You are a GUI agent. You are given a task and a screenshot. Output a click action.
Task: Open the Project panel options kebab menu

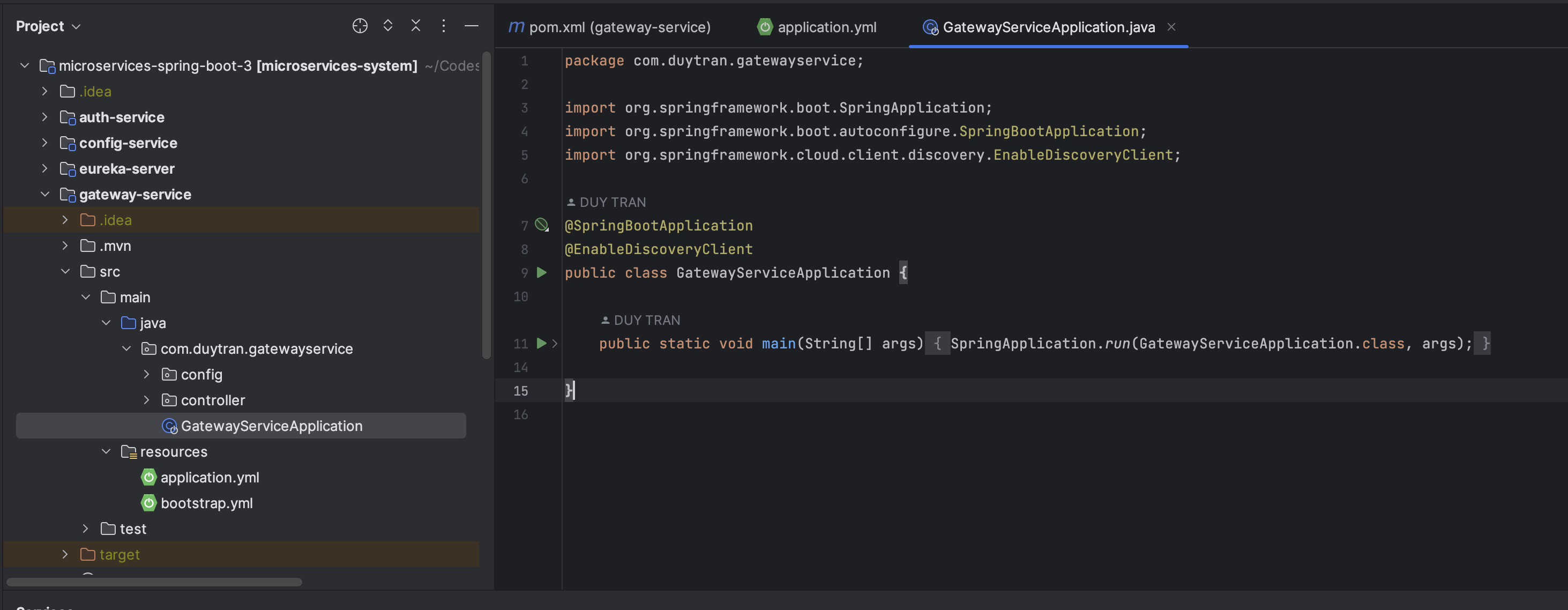point(444,26)
